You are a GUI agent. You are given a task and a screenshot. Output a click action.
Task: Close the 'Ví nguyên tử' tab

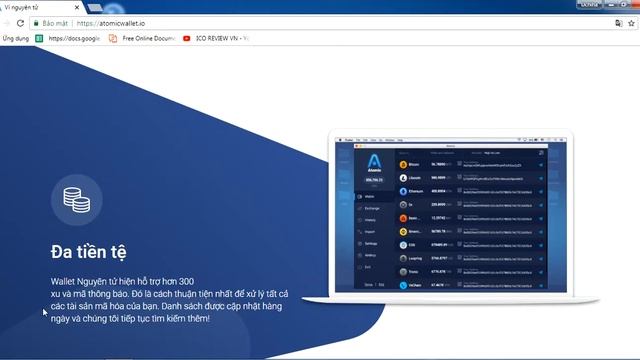tap(77, 7)
